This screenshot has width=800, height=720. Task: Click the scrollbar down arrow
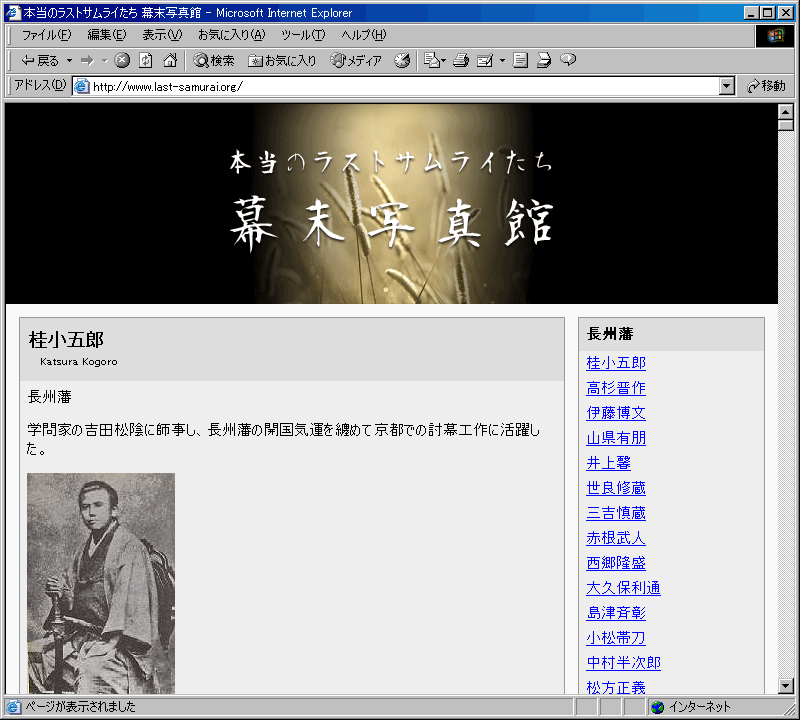pos(786,686)
